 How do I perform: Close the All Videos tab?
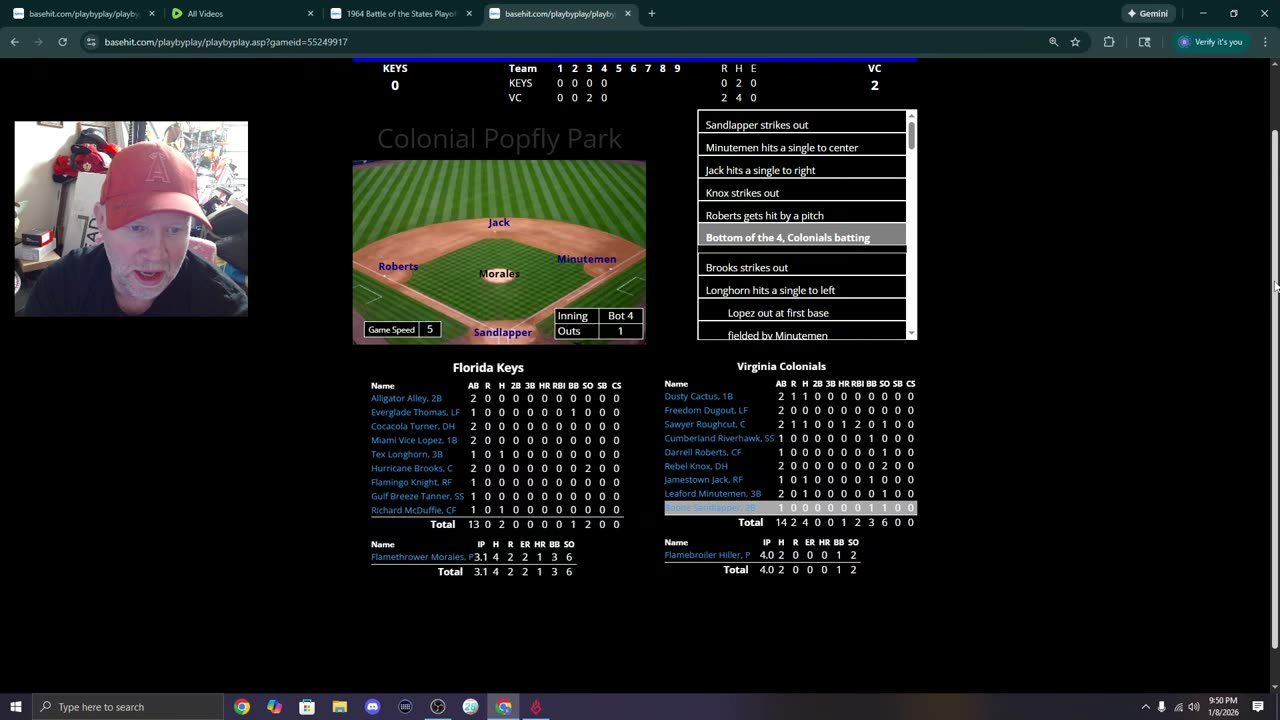point(310,14)
